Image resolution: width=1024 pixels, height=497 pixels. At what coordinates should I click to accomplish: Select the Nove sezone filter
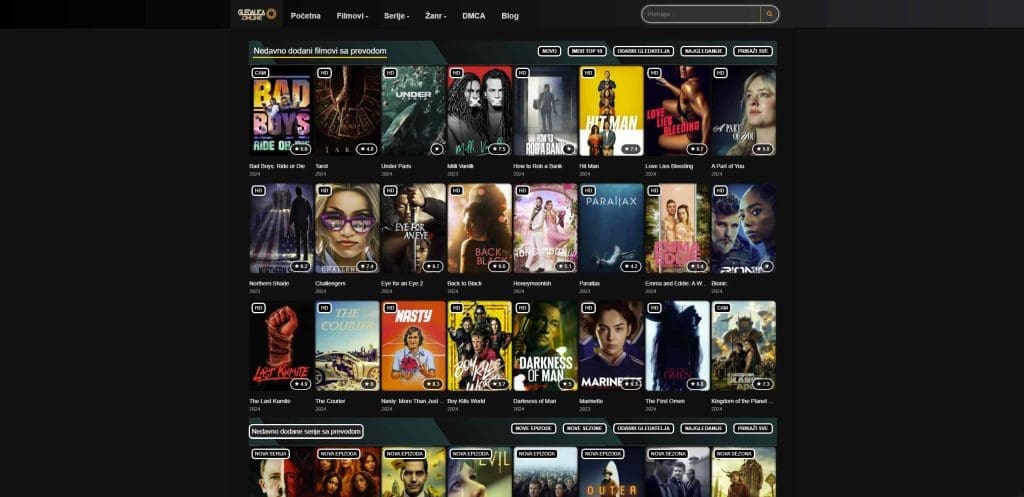pyautogui.click(x=584, y=428)
